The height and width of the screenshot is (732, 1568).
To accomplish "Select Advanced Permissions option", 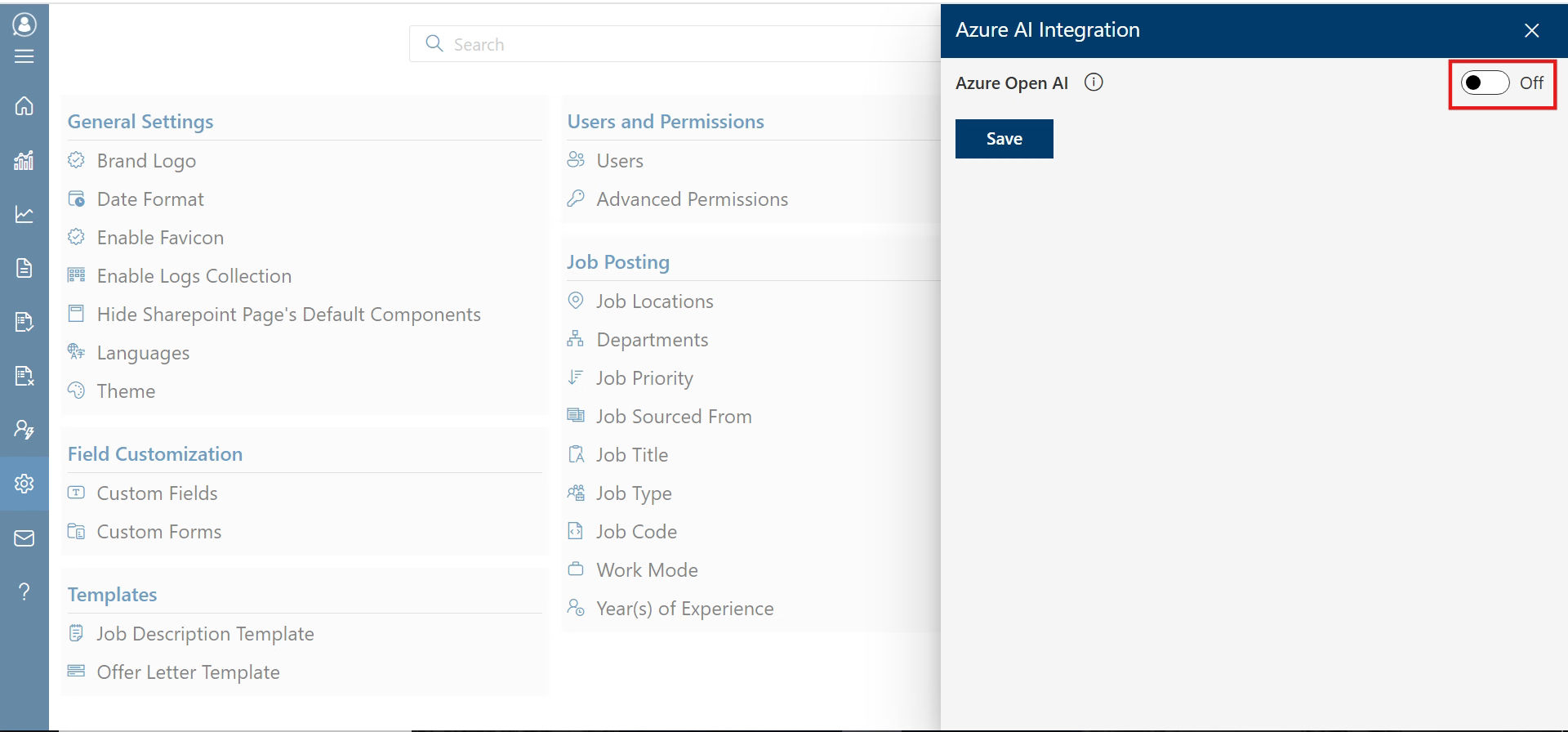I will [692, 199].
